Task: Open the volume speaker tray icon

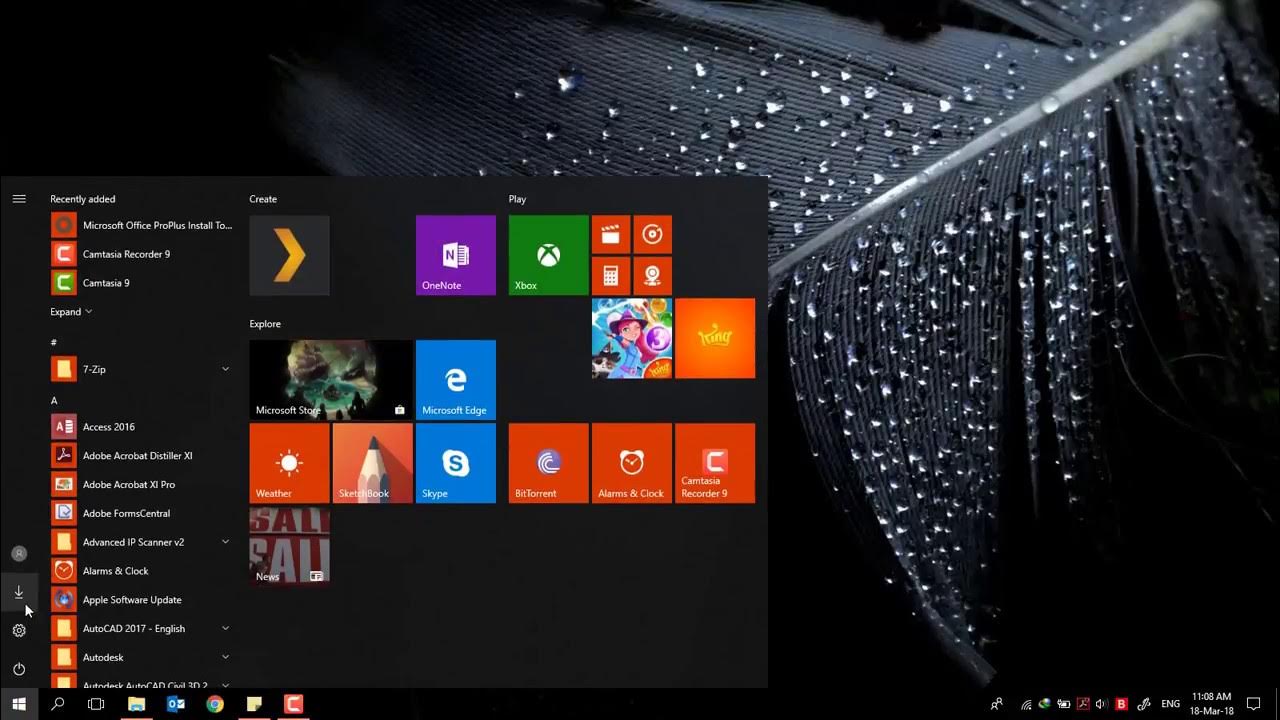Action: [1102, 704]
